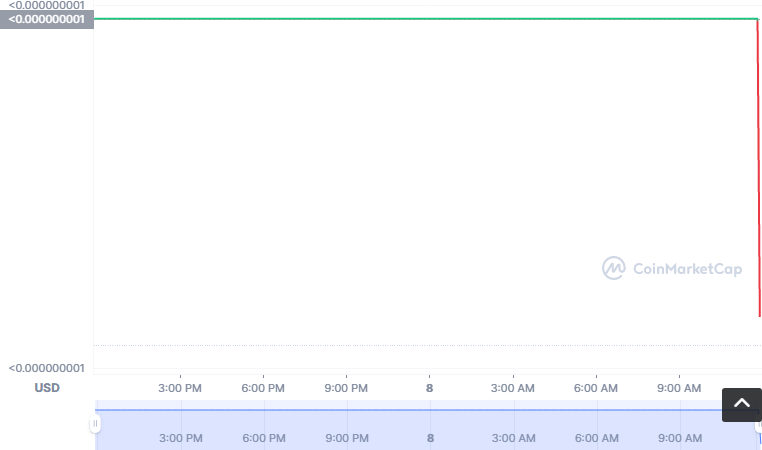
Task: Click the 9:00 AM main axis label
Action: point(678,387)
